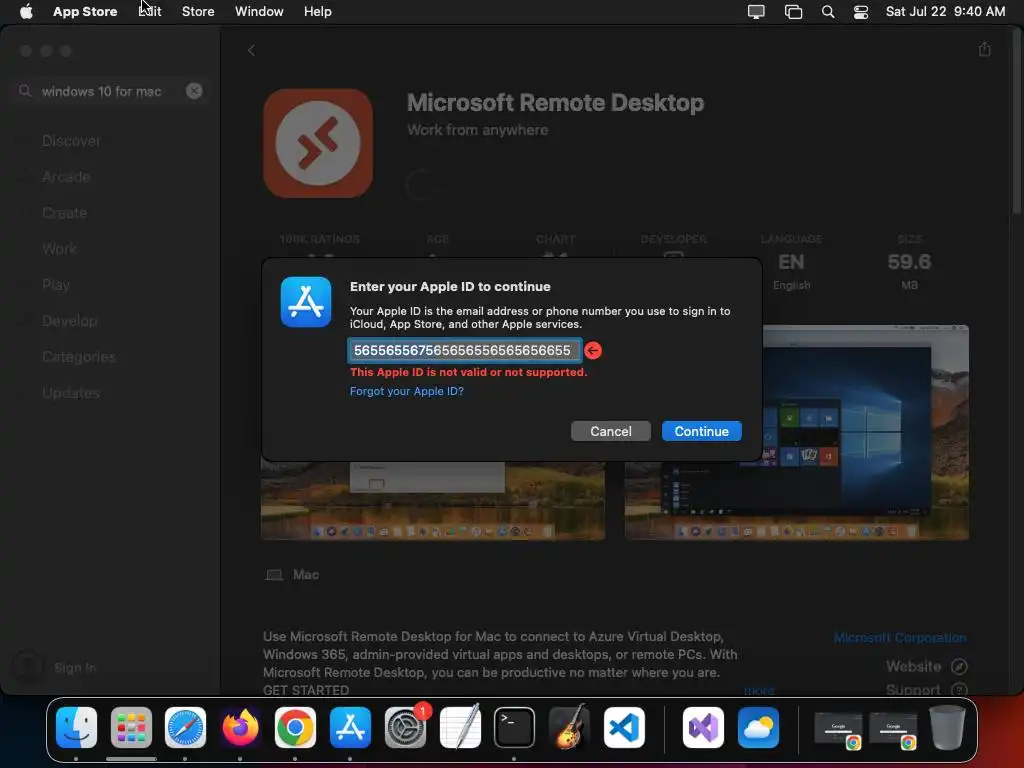Open TextEdit from the Dock

tap(460, 728)
